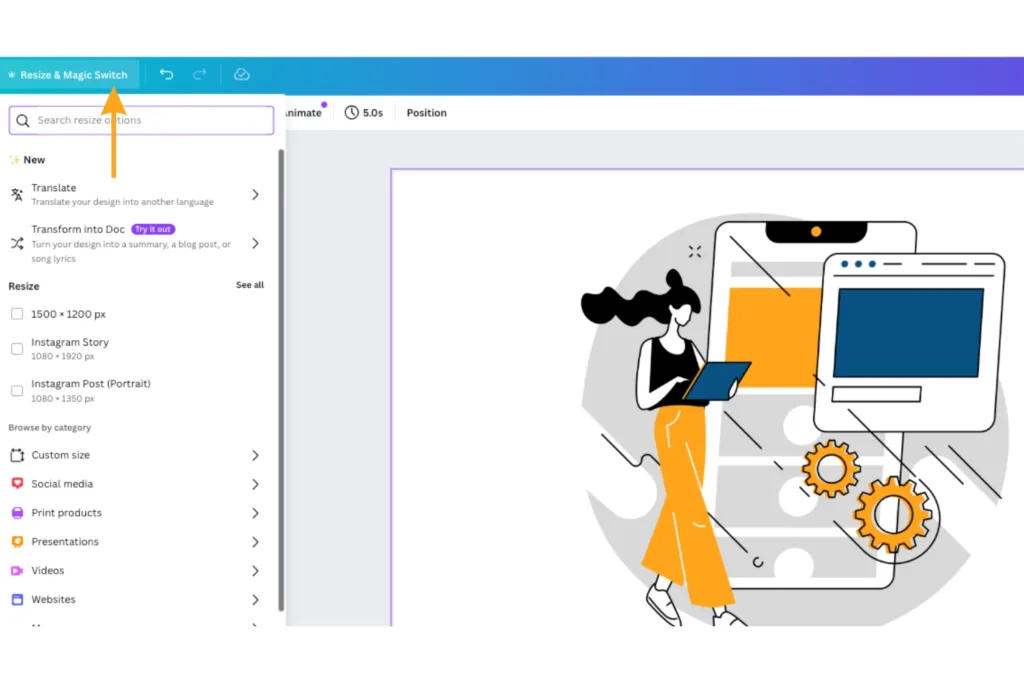Click the cloud save status icon

pos(240,74)
